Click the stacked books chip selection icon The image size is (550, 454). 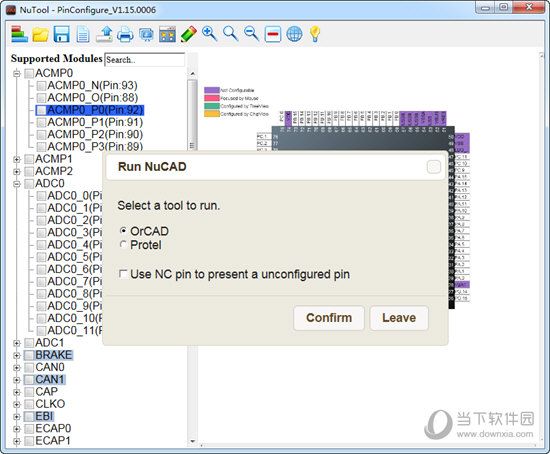point(19,34)
